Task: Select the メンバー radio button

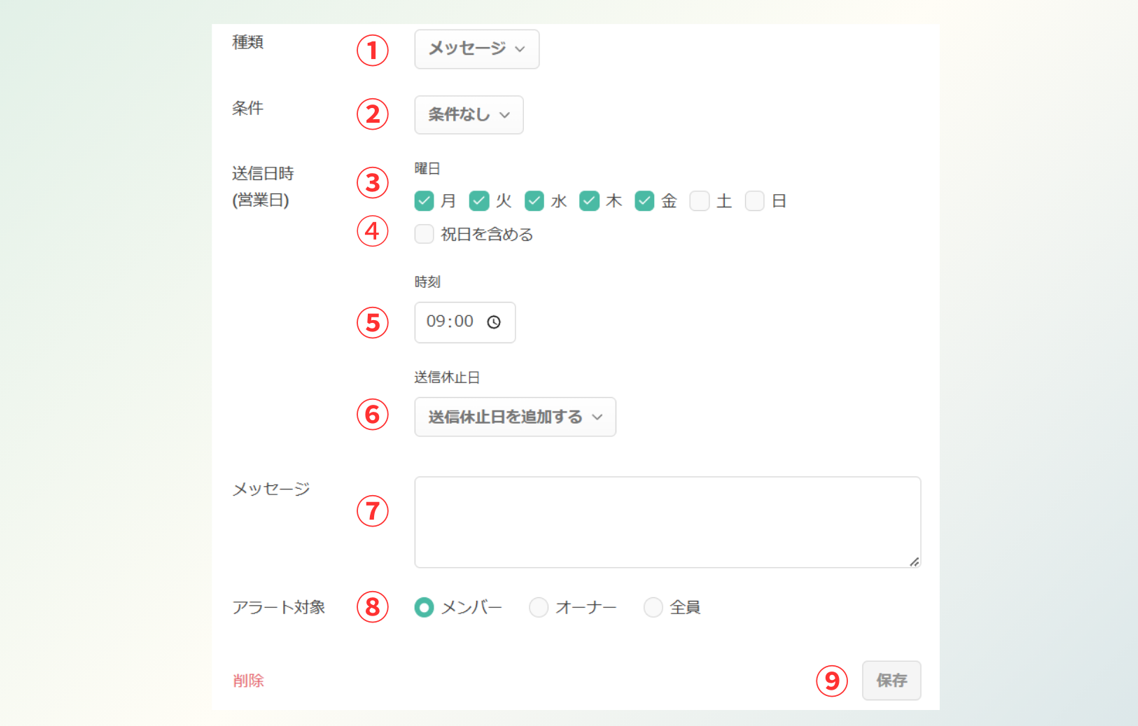Action: click(x=424, y=606)
